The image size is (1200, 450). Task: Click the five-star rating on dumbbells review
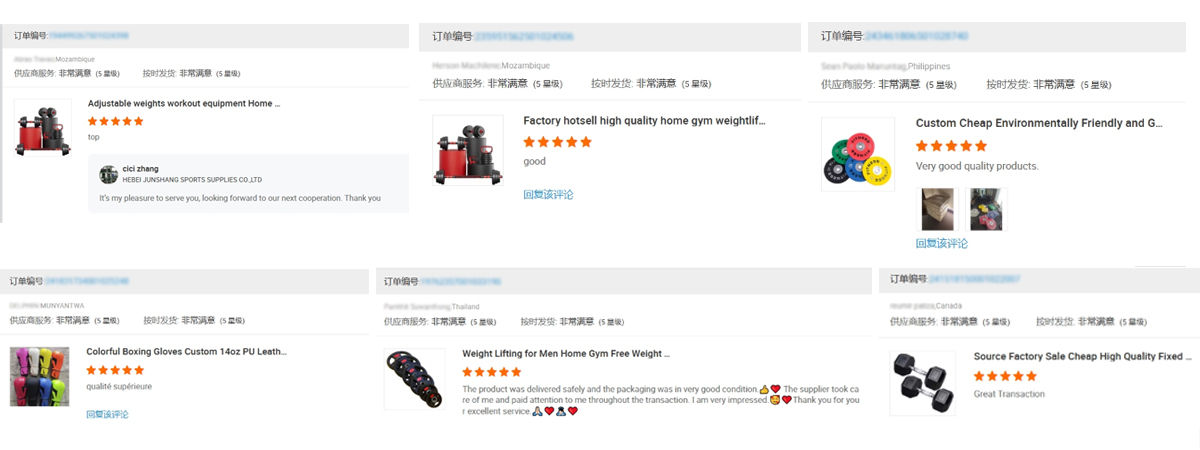coord(1005,376)
